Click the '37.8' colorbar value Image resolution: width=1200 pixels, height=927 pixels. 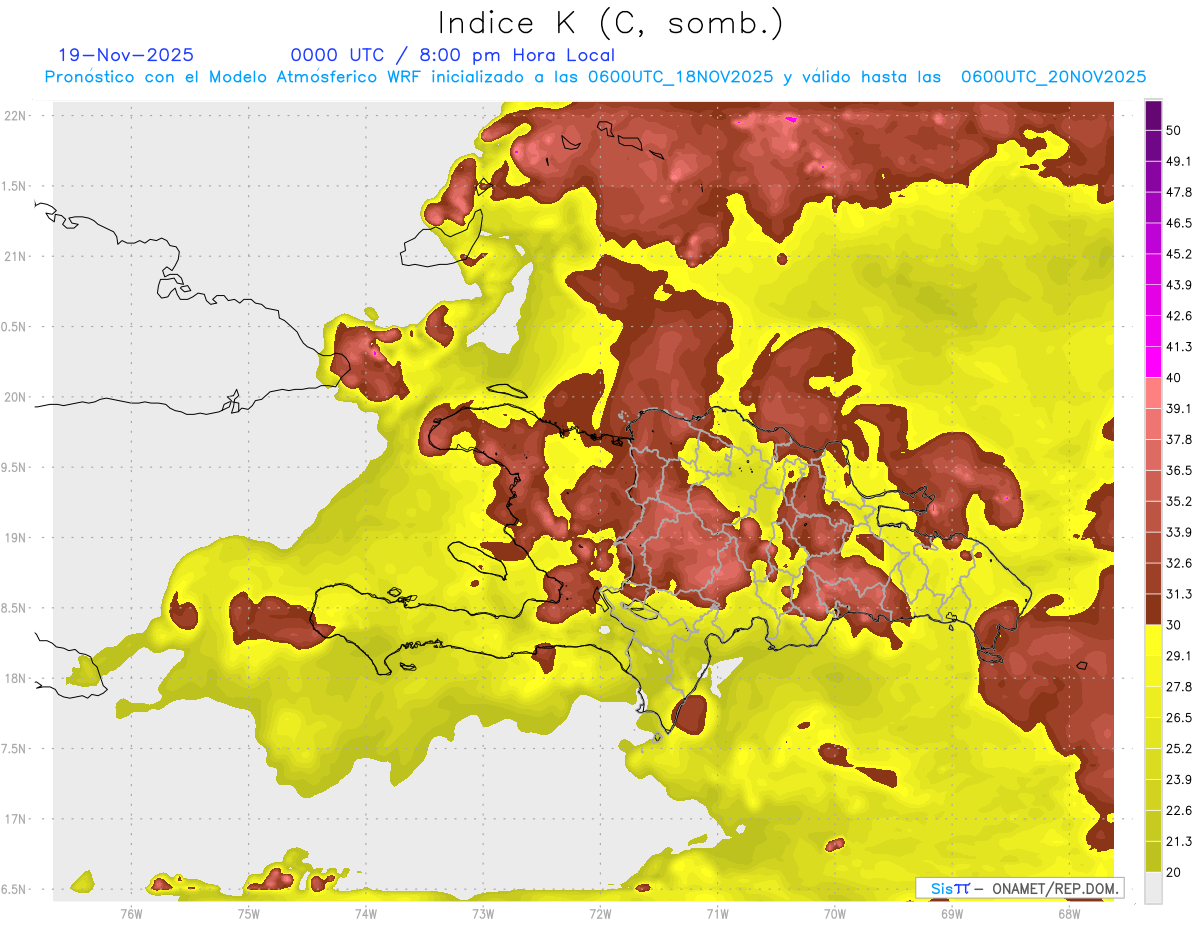click(1180, 439)
